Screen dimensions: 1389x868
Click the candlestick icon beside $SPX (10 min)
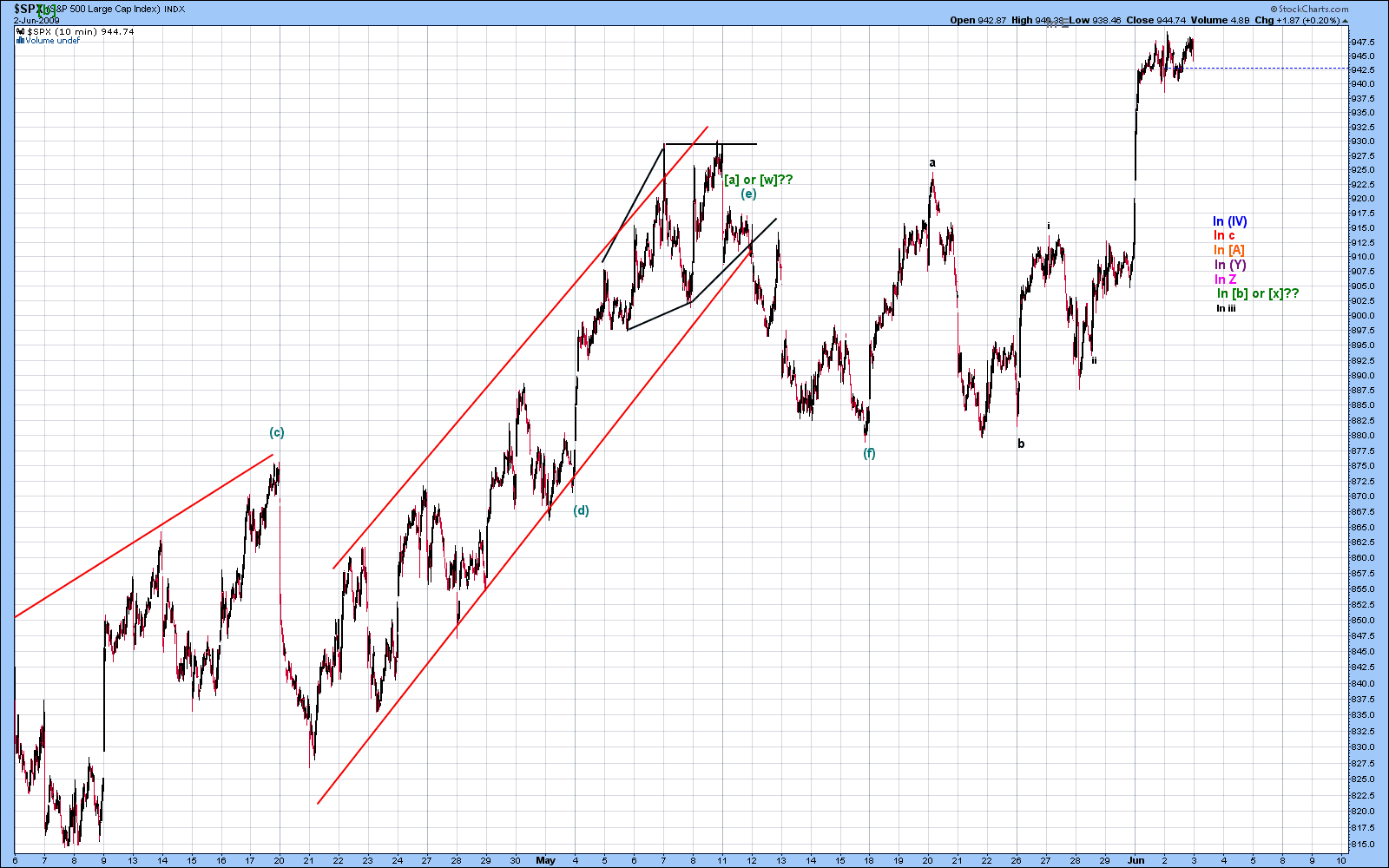tap(20, 32)
